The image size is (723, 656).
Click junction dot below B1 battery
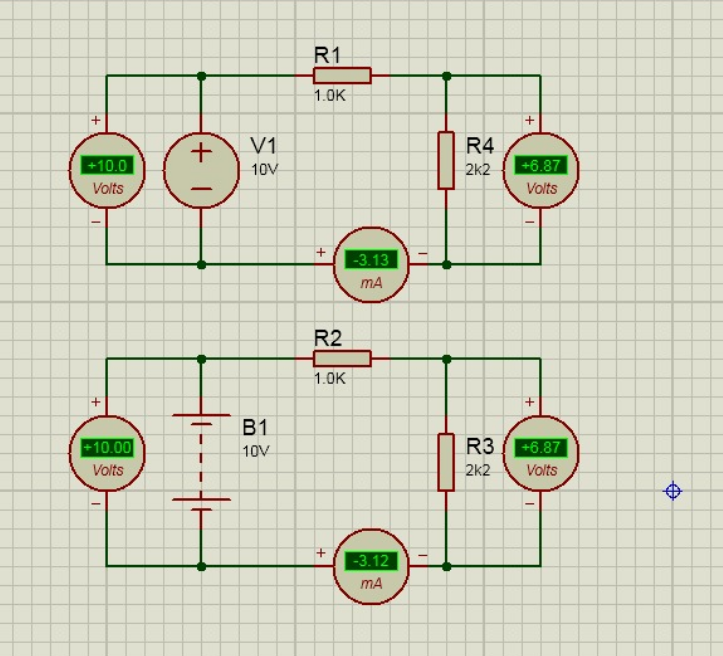(201, 566)
